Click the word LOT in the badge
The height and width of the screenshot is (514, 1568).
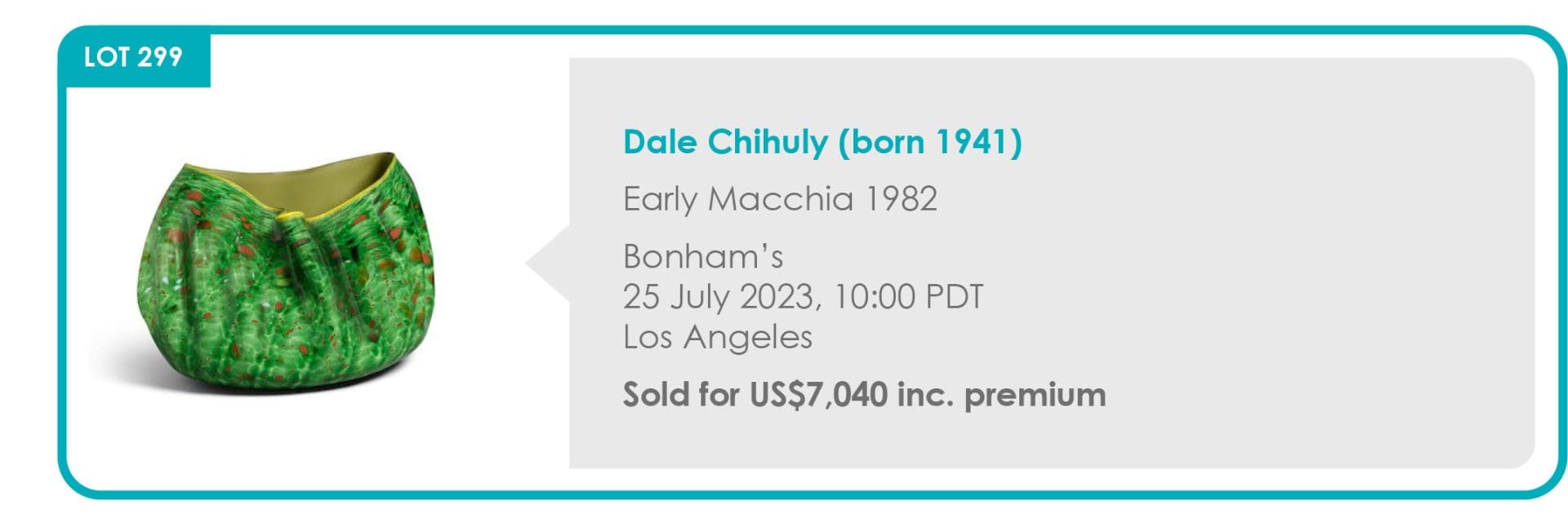[x=106, y=57]
